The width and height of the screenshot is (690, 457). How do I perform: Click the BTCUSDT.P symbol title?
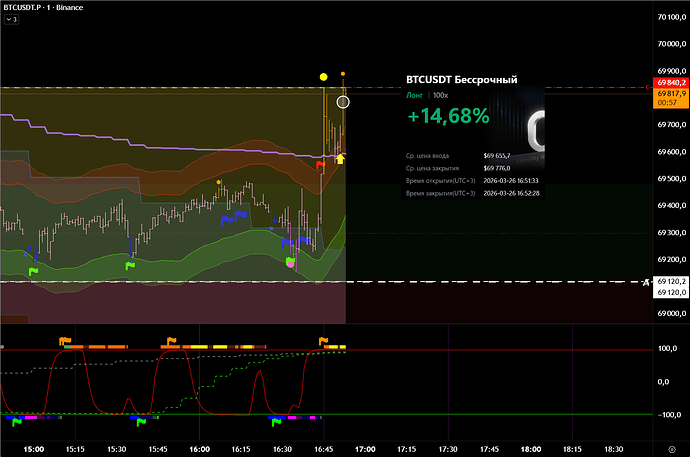point(24,7)
